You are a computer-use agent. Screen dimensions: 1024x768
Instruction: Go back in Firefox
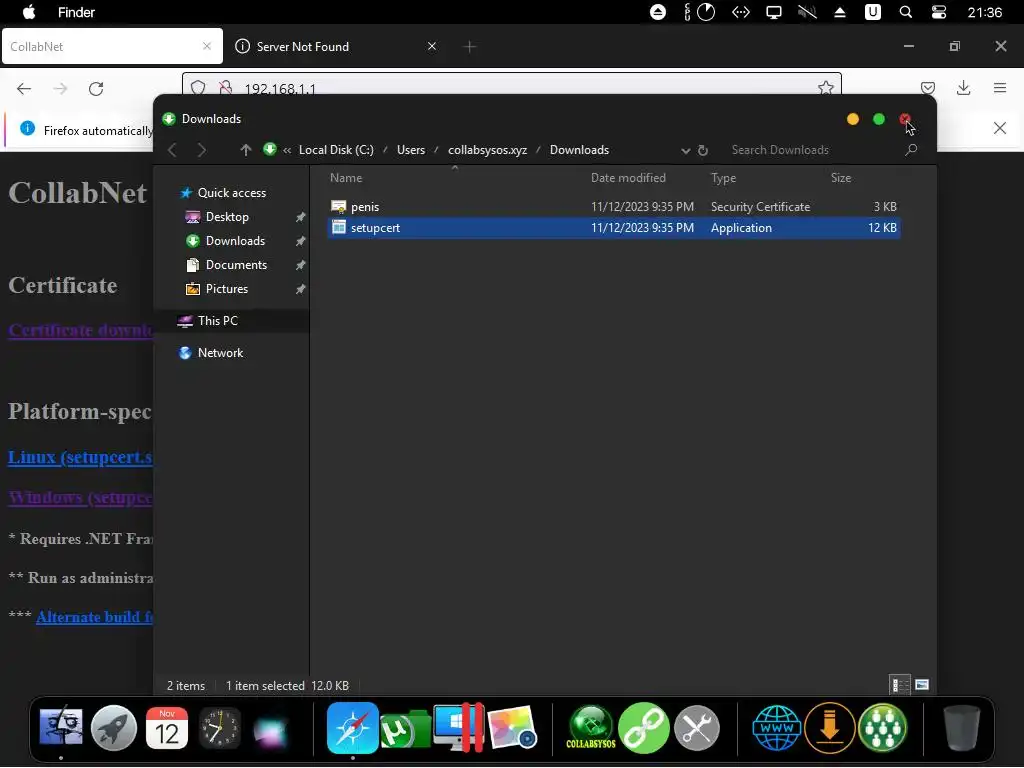pyautogui.click(x=24, y=89)
